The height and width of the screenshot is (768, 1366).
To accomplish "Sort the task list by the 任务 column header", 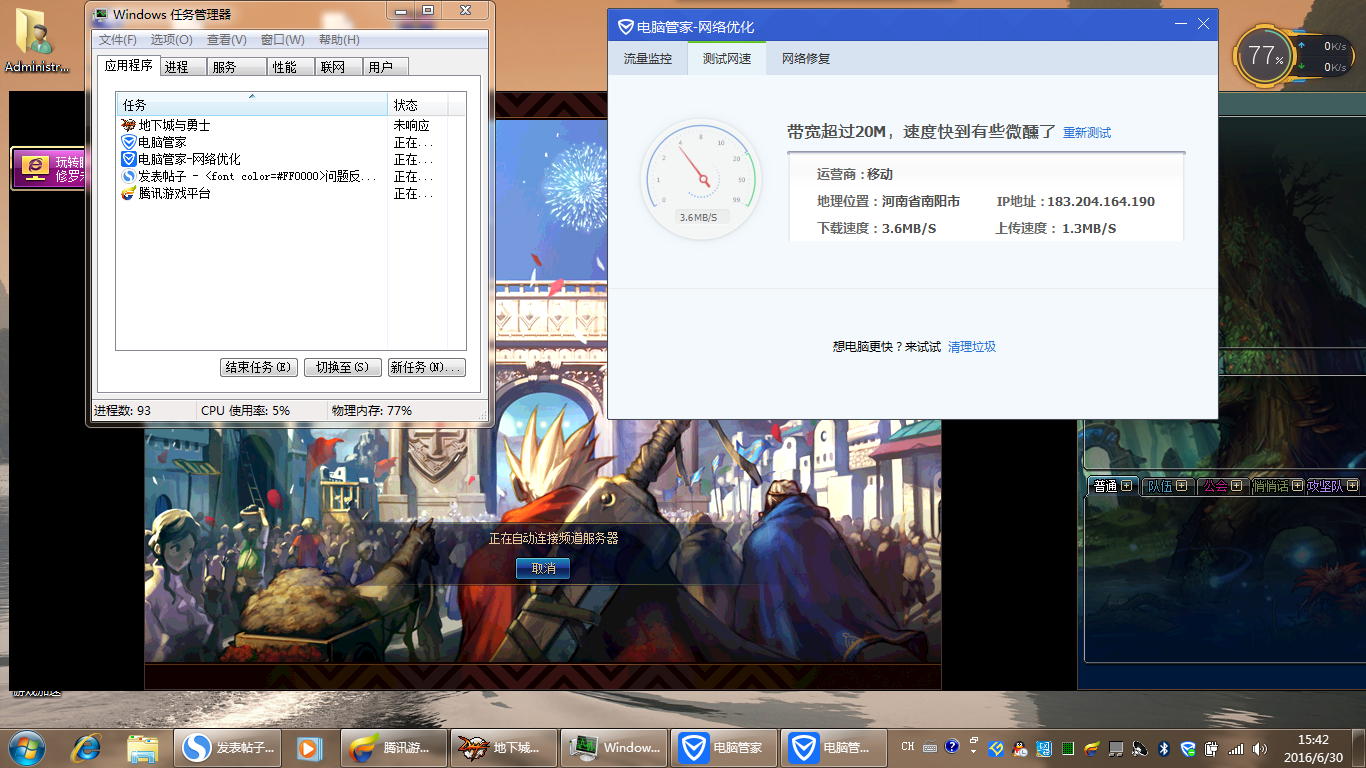I will 252,105.
